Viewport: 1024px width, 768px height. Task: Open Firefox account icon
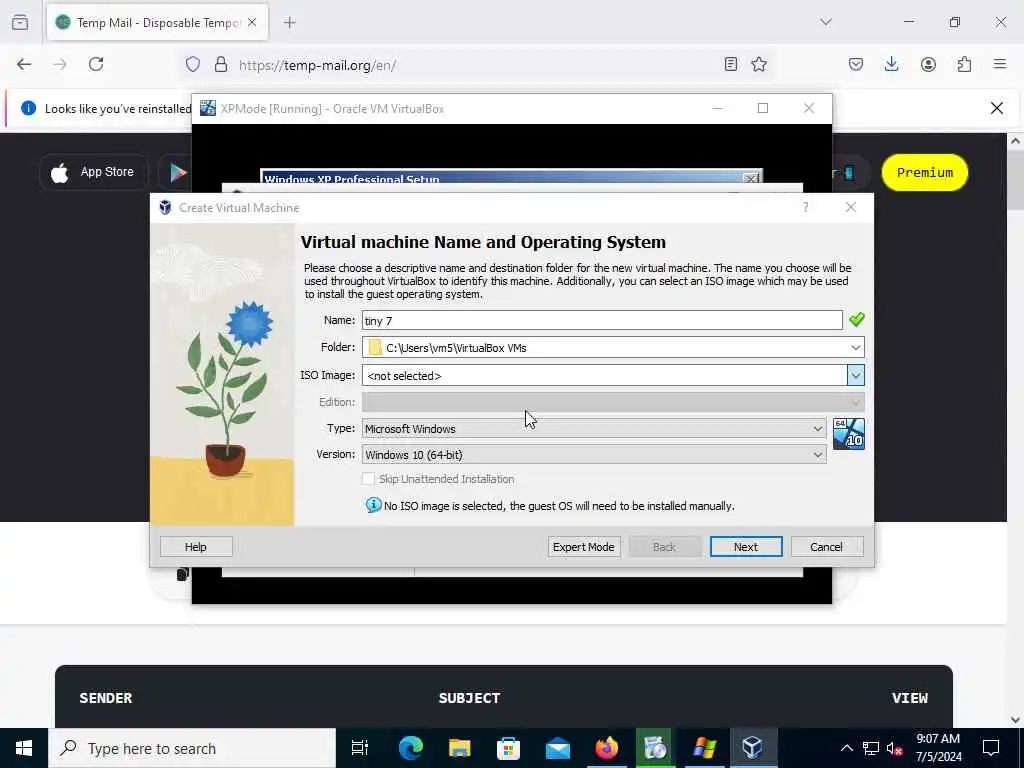coord(928,64)
